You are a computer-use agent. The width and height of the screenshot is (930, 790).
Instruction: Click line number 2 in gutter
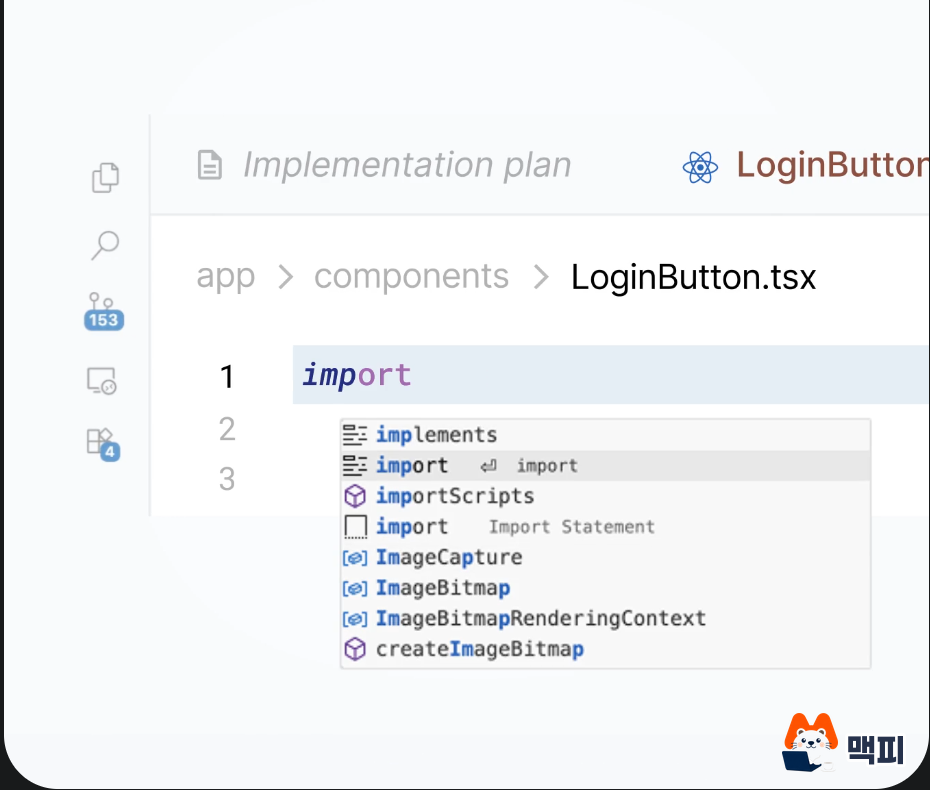[227, 429]
